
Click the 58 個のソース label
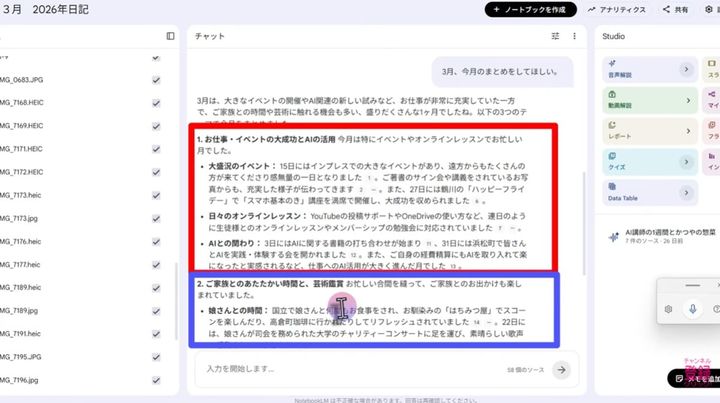click(525, 370)
